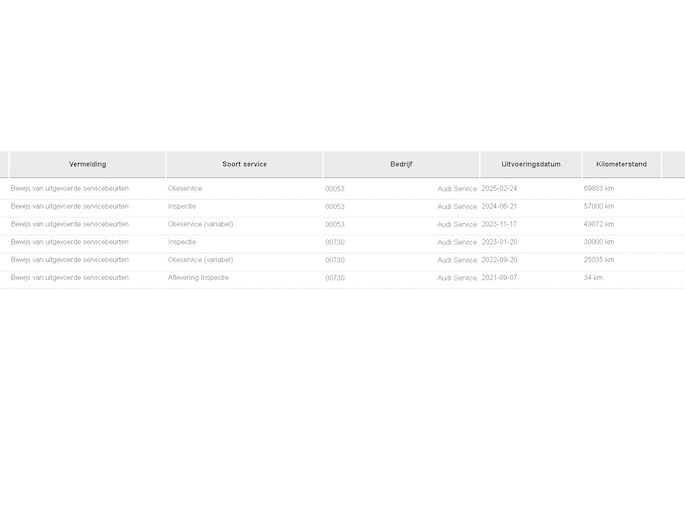Select the Aflevering Inspectie row
The image size is (685, 514).
(198, 278)
